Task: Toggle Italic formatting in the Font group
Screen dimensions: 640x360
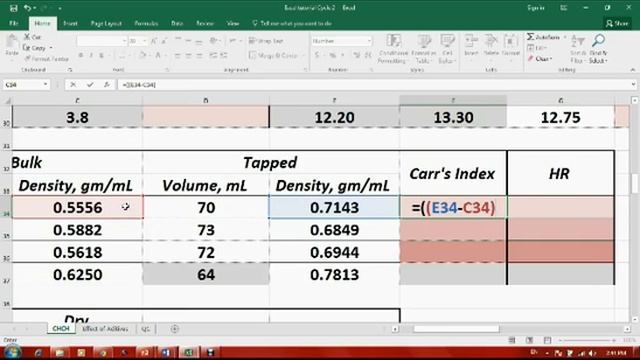Action: 91,55
